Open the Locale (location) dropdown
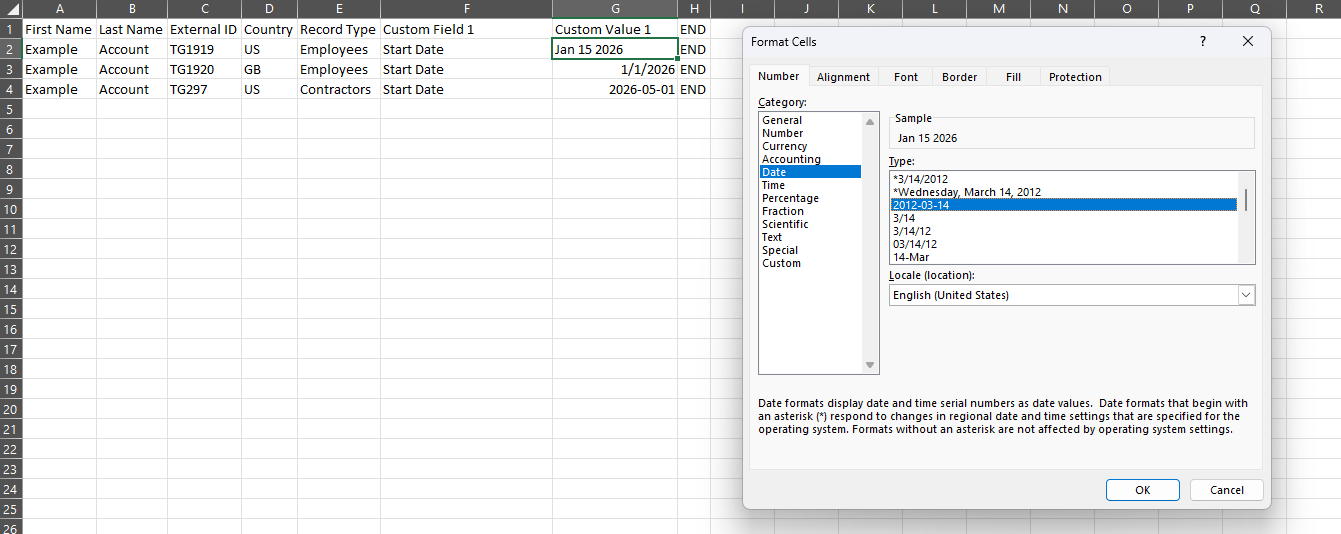This screenshot has height=534, width=1341. (1246, 295)
